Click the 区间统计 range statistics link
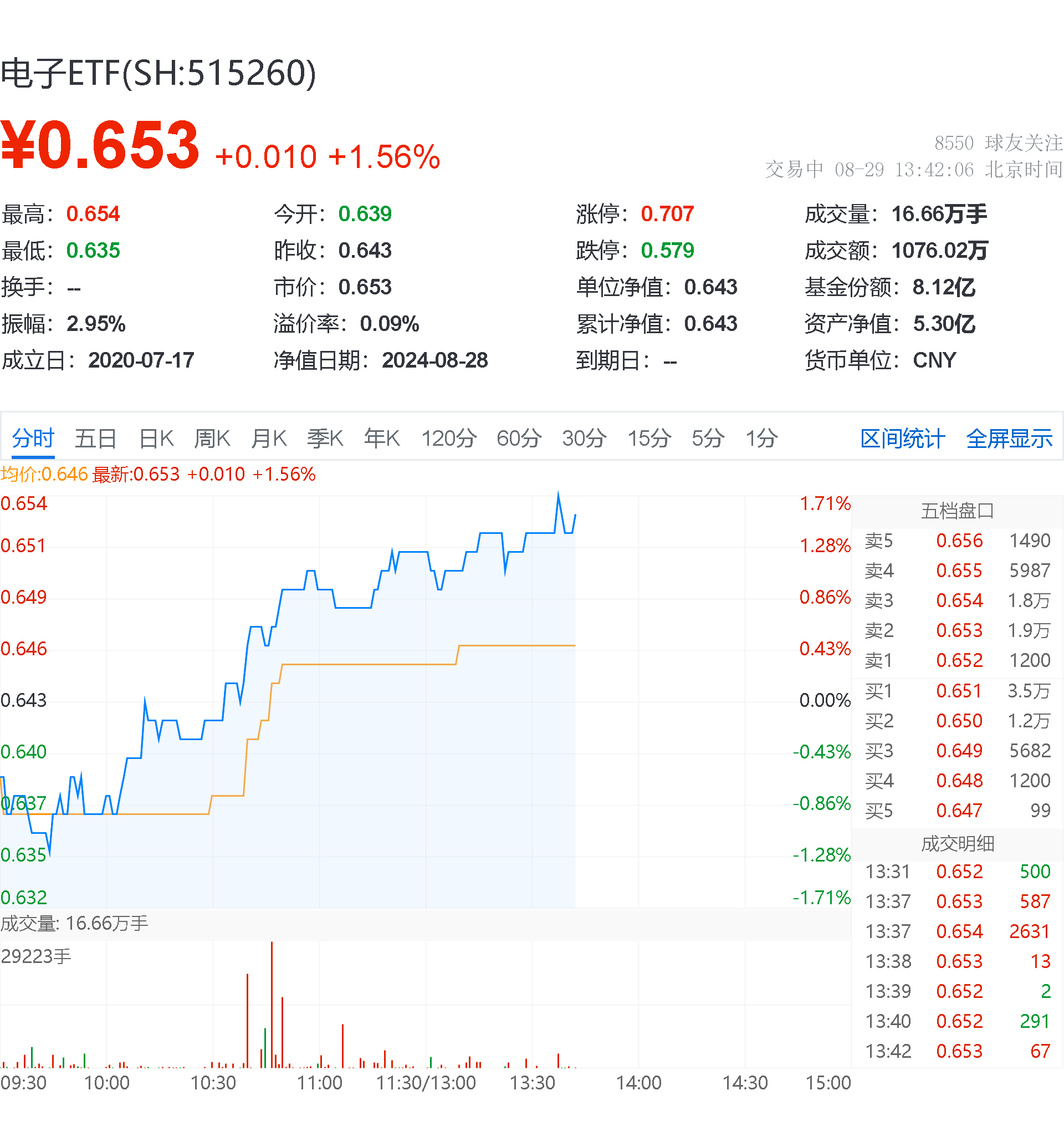 click(903, 439)
